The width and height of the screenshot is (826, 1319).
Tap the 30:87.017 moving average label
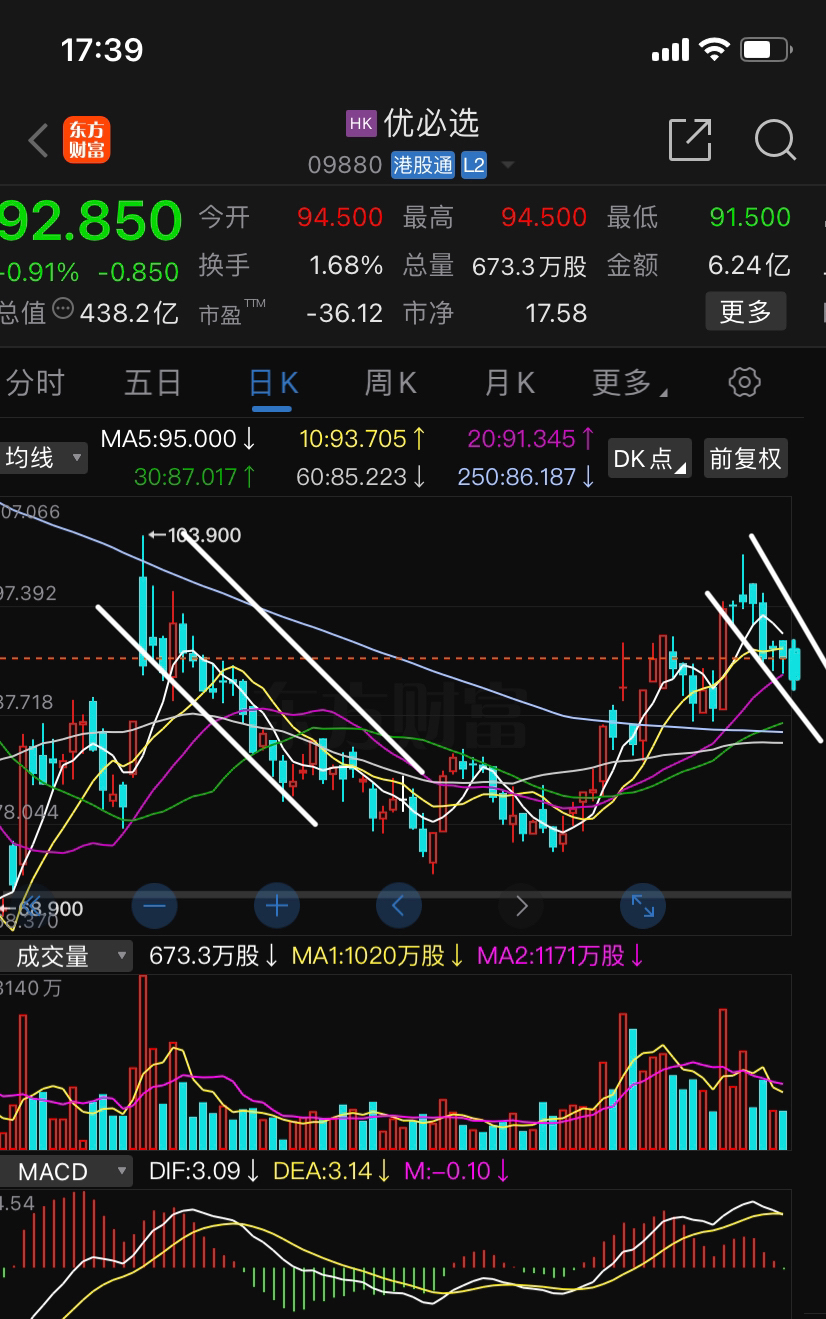195,477
